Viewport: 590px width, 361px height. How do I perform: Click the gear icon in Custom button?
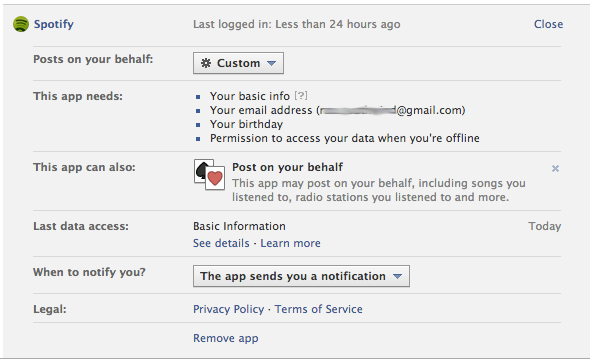(206, 63)
